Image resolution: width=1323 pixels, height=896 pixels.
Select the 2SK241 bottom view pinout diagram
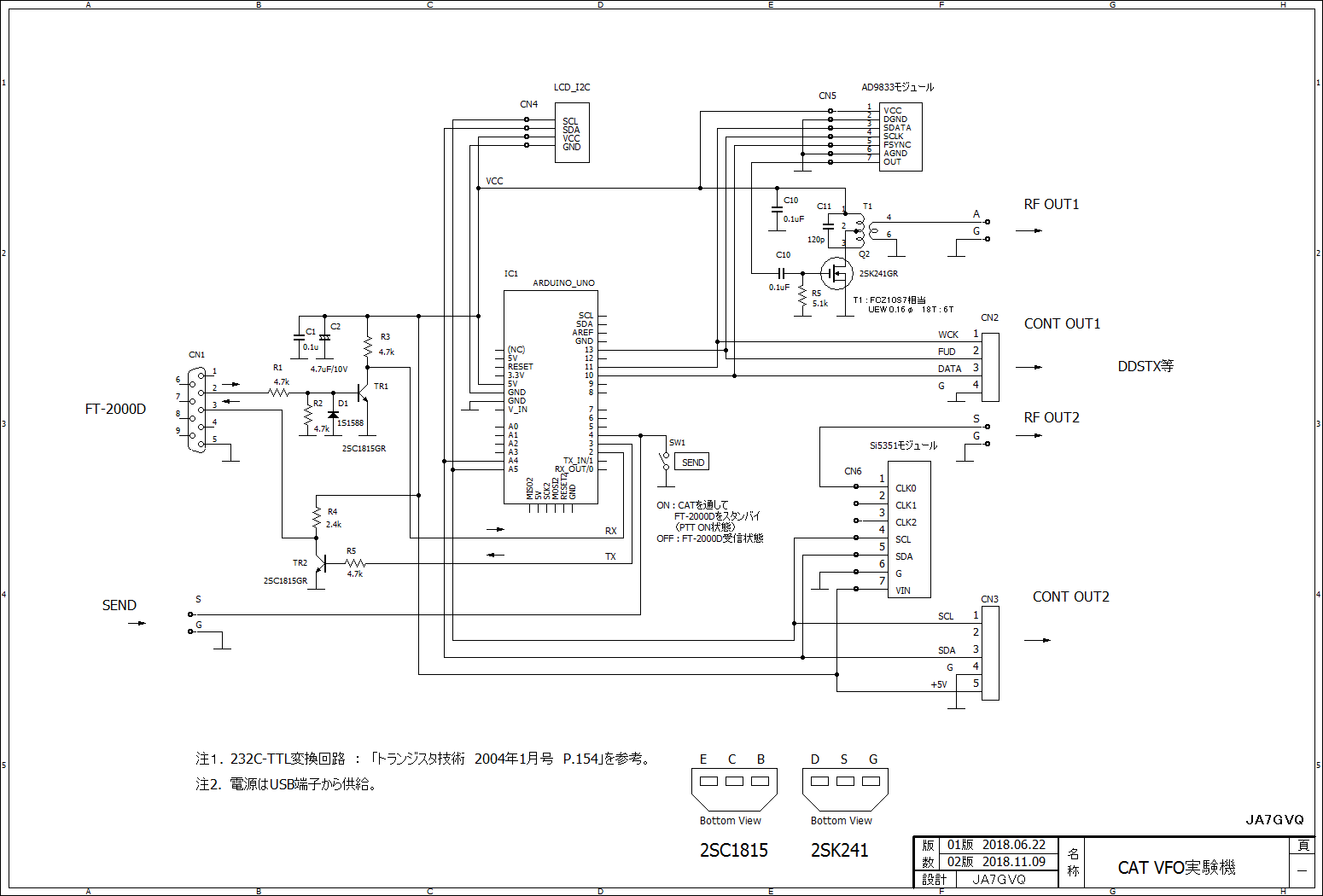click(x=845, y=788)
